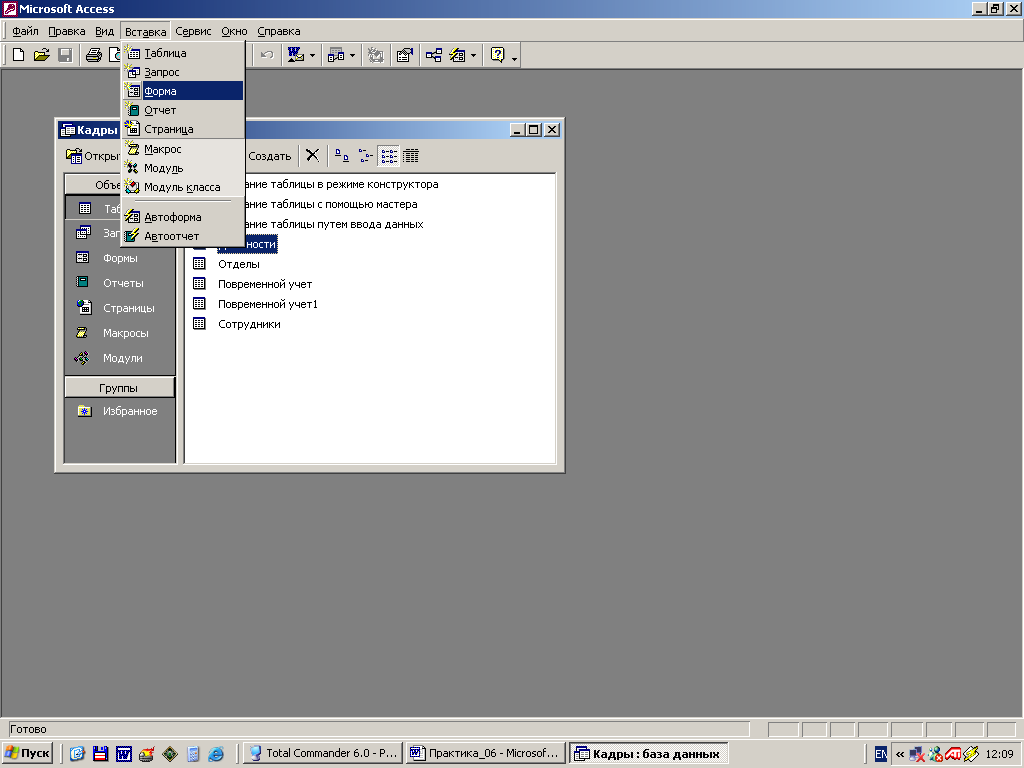Select Форма in the Вставка menu
This screenshot has height=768, width=1024.
[x=183, y=91]
